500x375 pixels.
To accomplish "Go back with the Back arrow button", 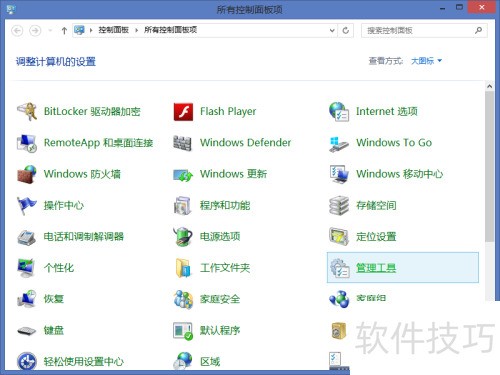I will click(x=17, y=31).
